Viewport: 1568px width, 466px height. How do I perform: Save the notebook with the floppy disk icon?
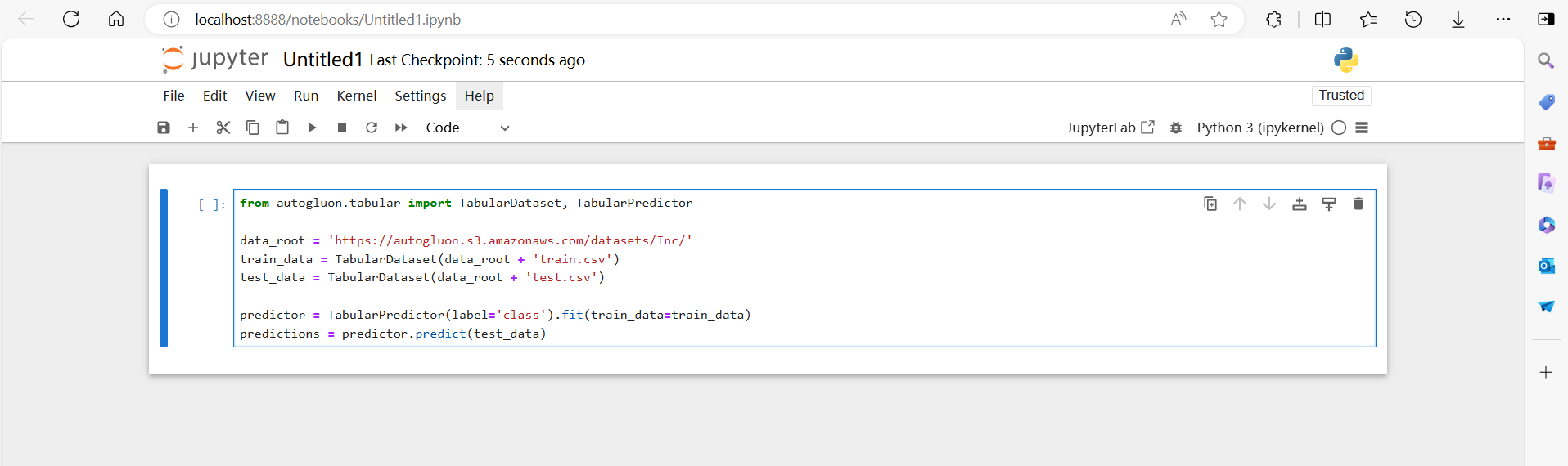(x=164, y=128)
